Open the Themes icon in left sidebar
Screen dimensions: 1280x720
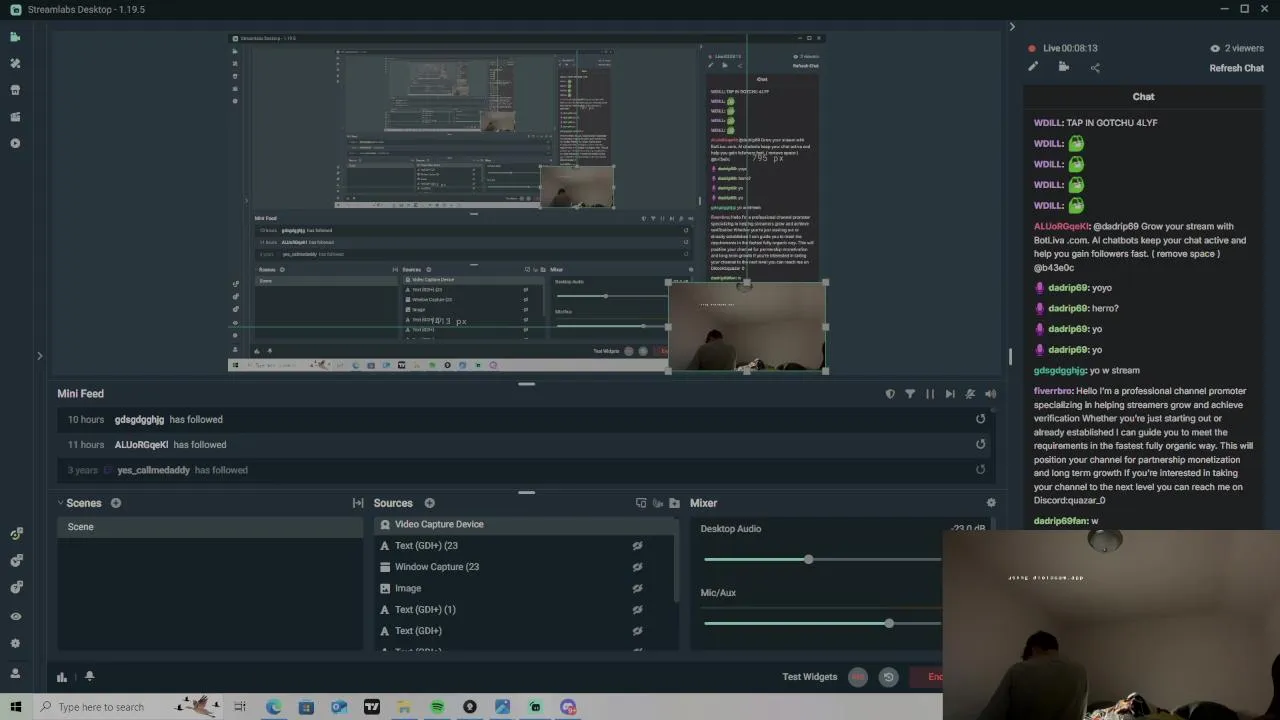point(15,63)
